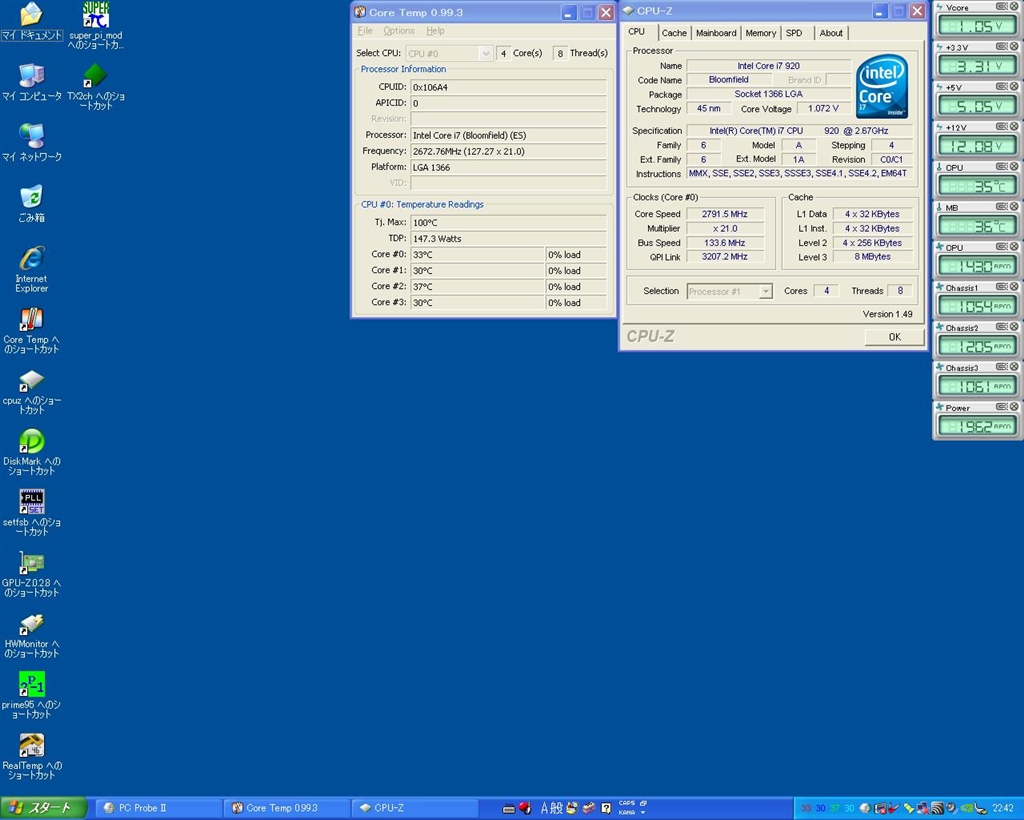
Task: Click the Core Voltage value field
Action: pos(823,109)
